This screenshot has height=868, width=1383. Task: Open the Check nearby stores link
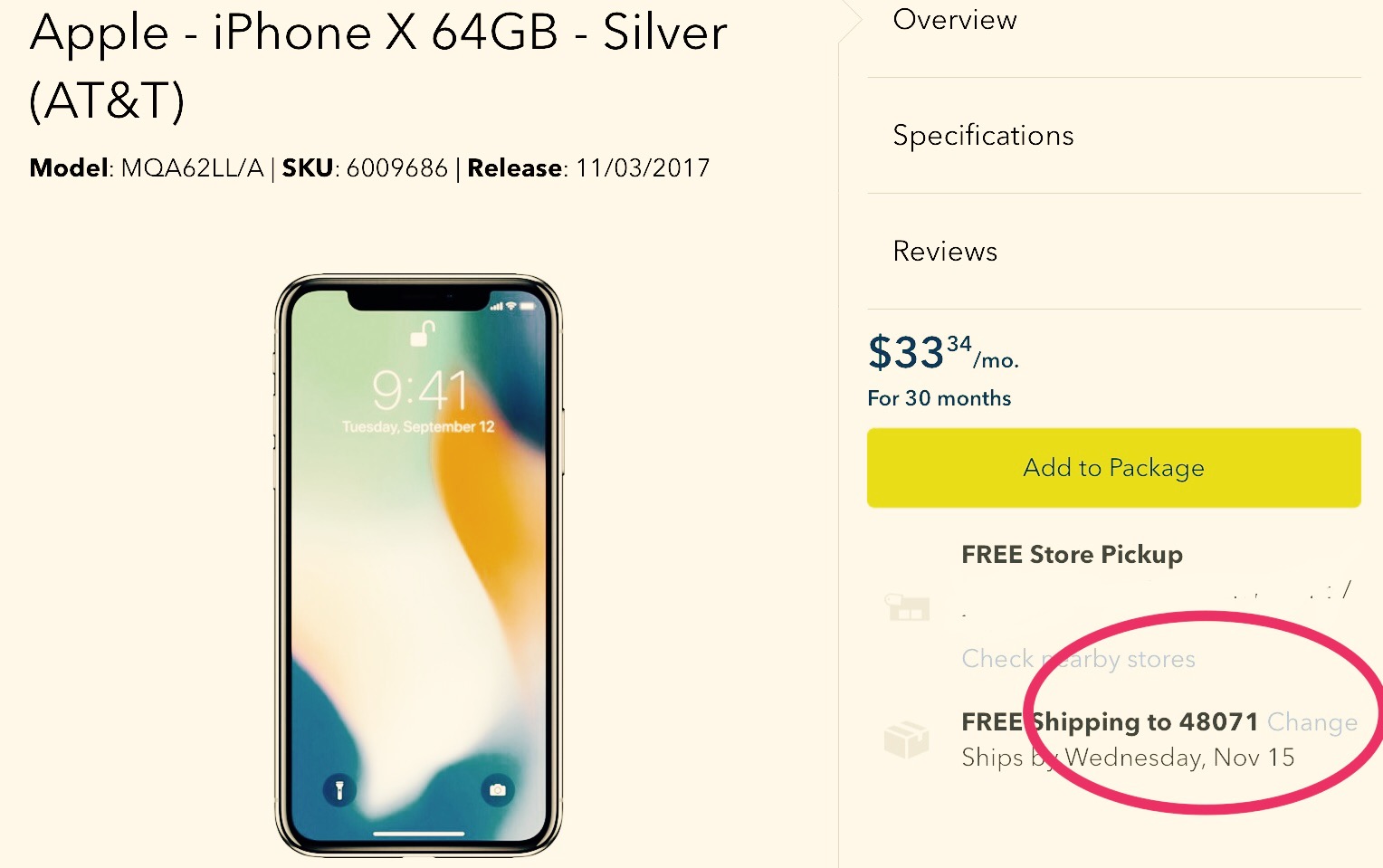coord(1078,659)
